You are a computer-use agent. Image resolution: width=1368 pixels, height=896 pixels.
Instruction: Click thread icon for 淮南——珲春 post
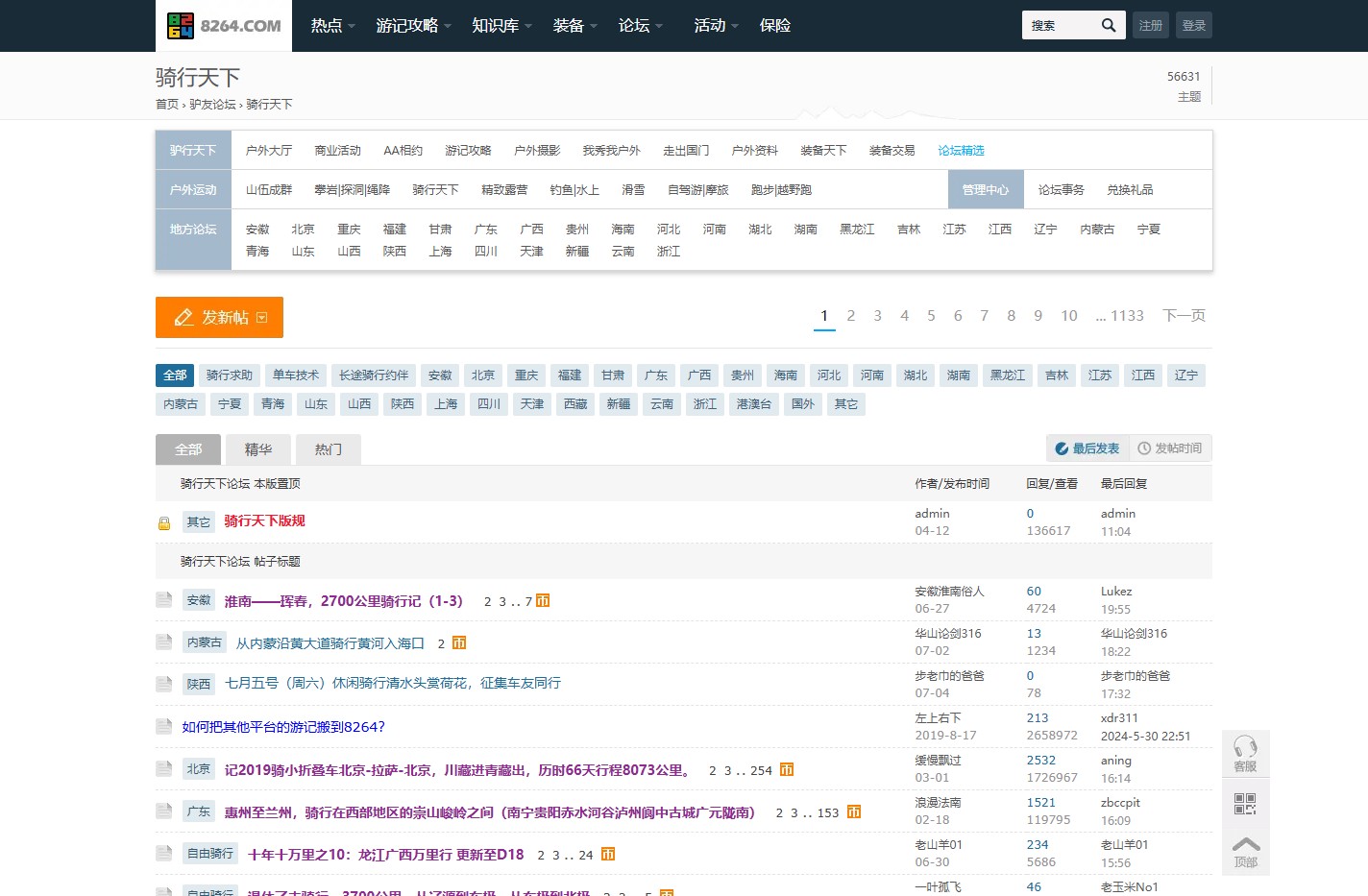(163, 600)
